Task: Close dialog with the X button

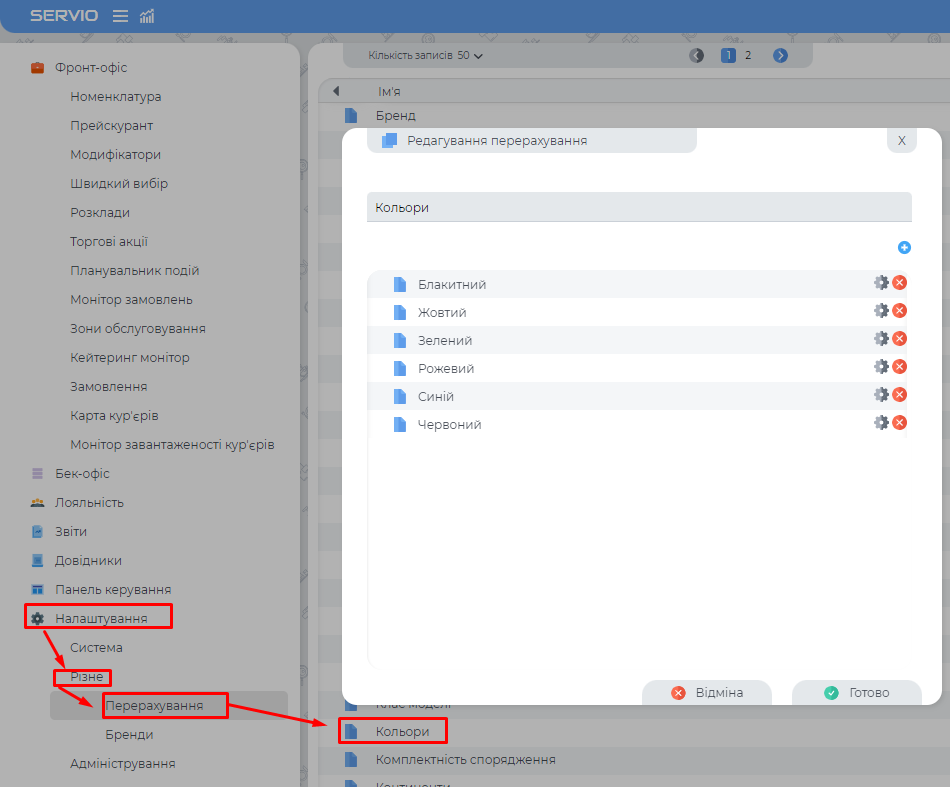Action: 901,141
